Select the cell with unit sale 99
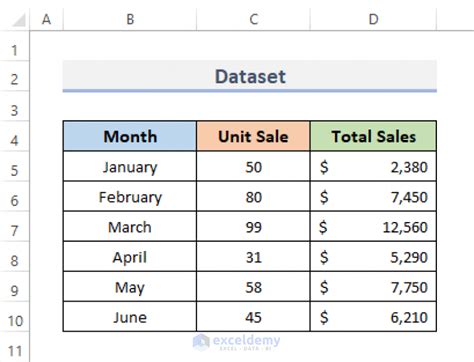Viewport: 474px width, 362px height. coord(253,227)
